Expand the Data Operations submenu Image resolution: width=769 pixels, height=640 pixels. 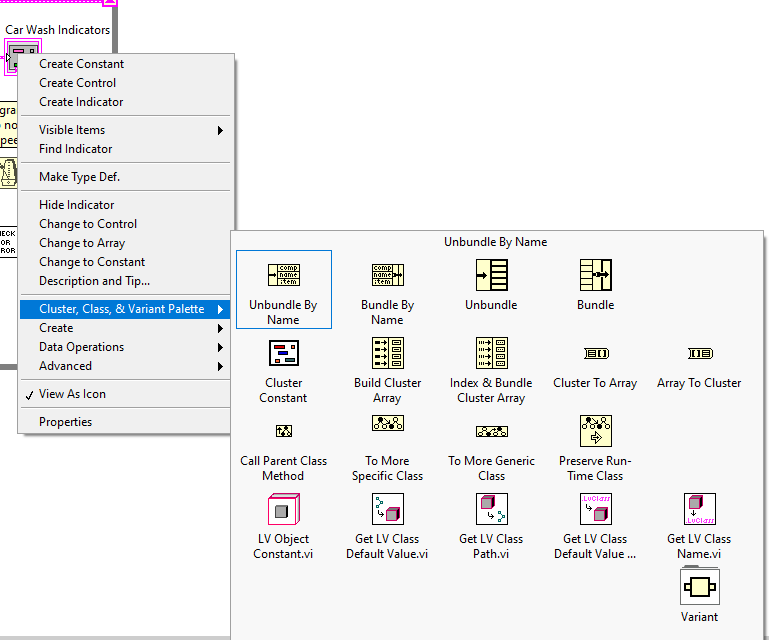(126, 347)
